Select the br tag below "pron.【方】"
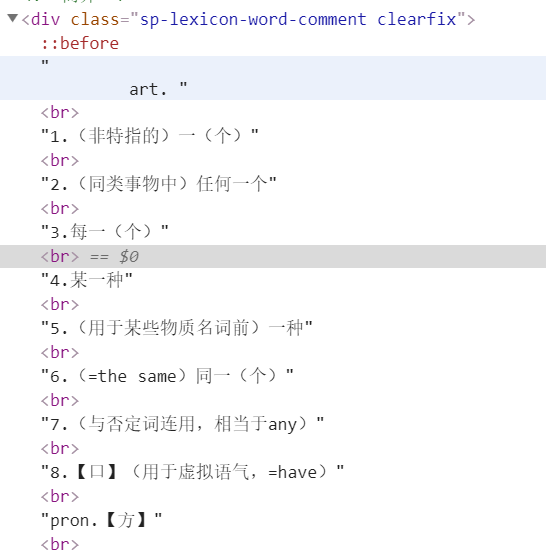 point(60,544)
